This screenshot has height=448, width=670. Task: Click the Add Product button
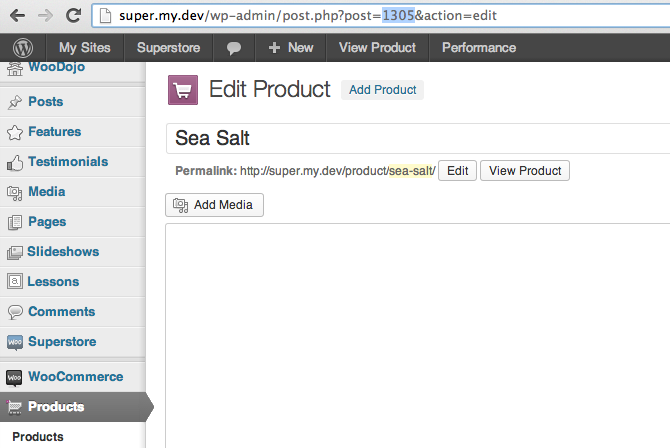point(382,90)
